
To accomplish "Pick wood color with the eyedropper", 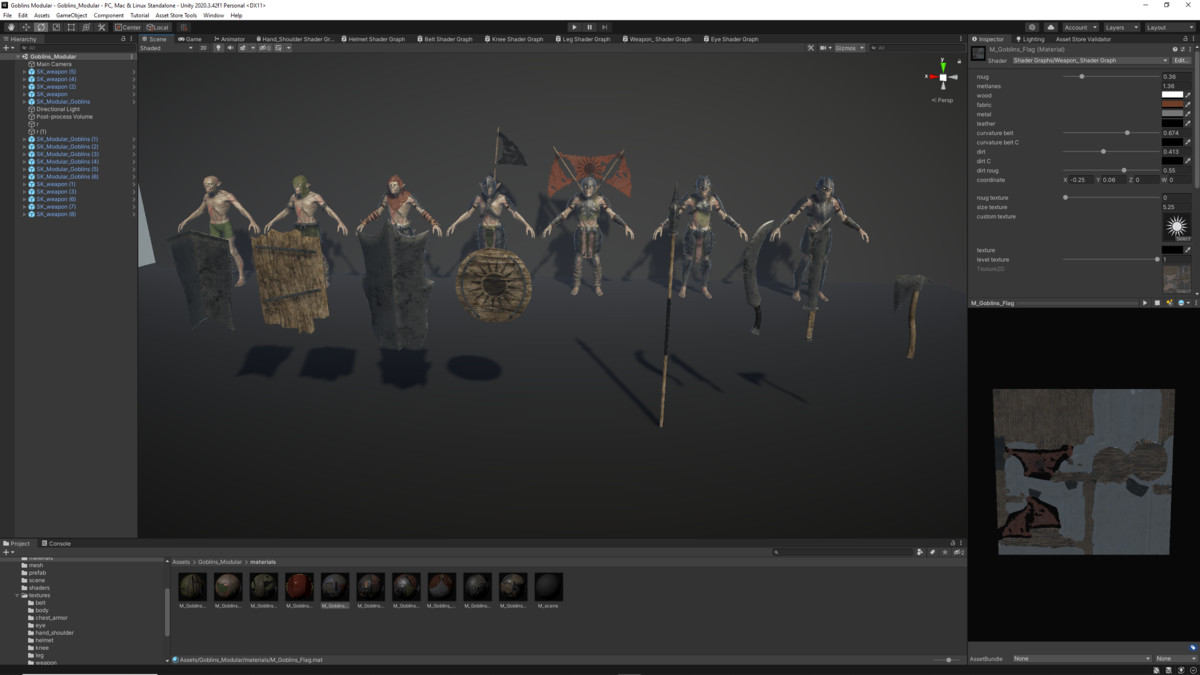I will pyautogui.click(x=1188, y=96).
